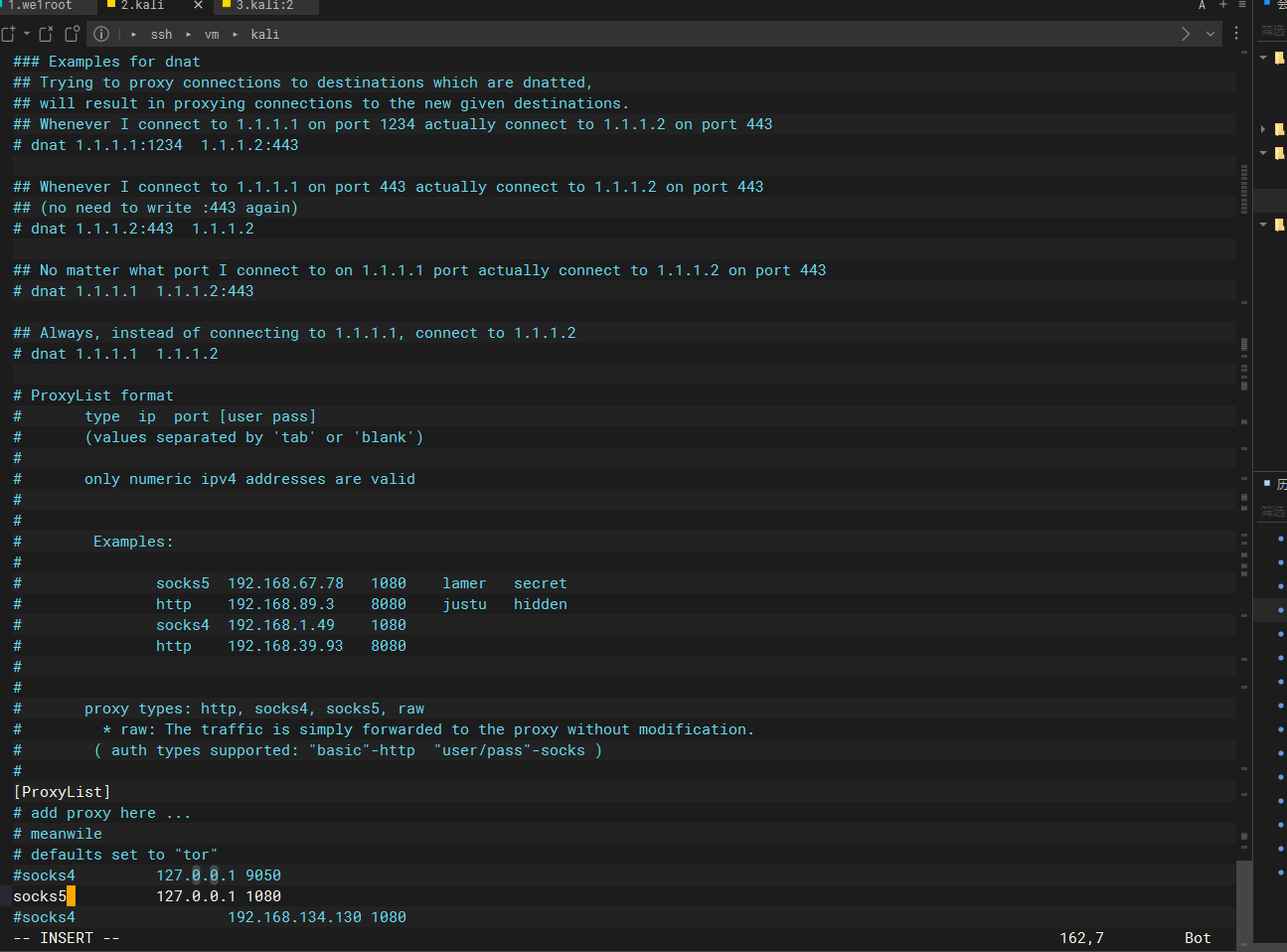Close the 2.kali tab
This screenshot has height=952, width=1287.
click(198, 5)
